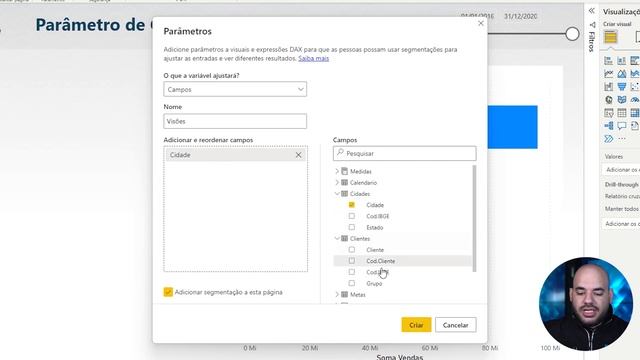The width and height of the screenshot is (640, 360).
Task: Select the slicer visual icon
Action: pyautogui.click(x=609, y=113)
